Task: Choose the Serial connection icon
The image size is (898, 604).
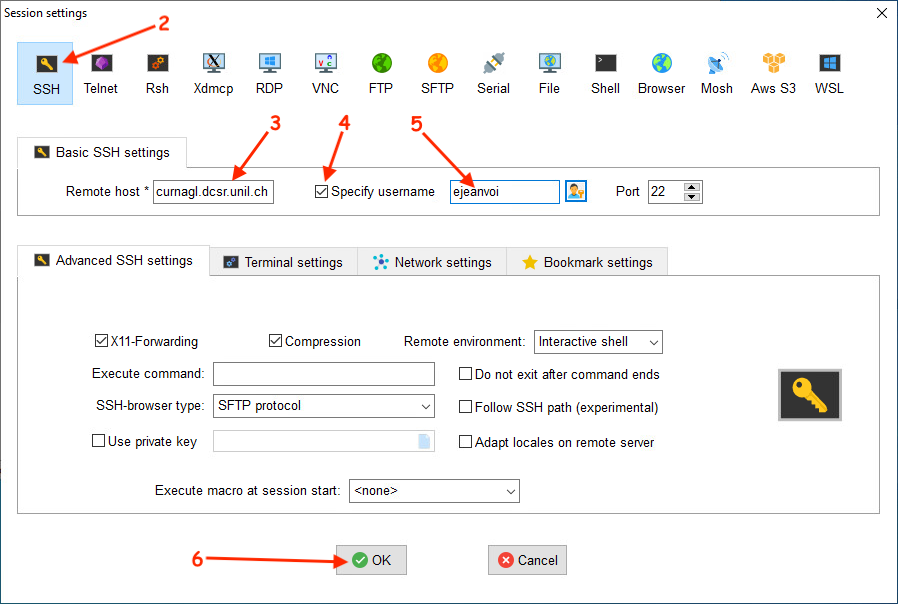Action: click(x=493, y=73)
